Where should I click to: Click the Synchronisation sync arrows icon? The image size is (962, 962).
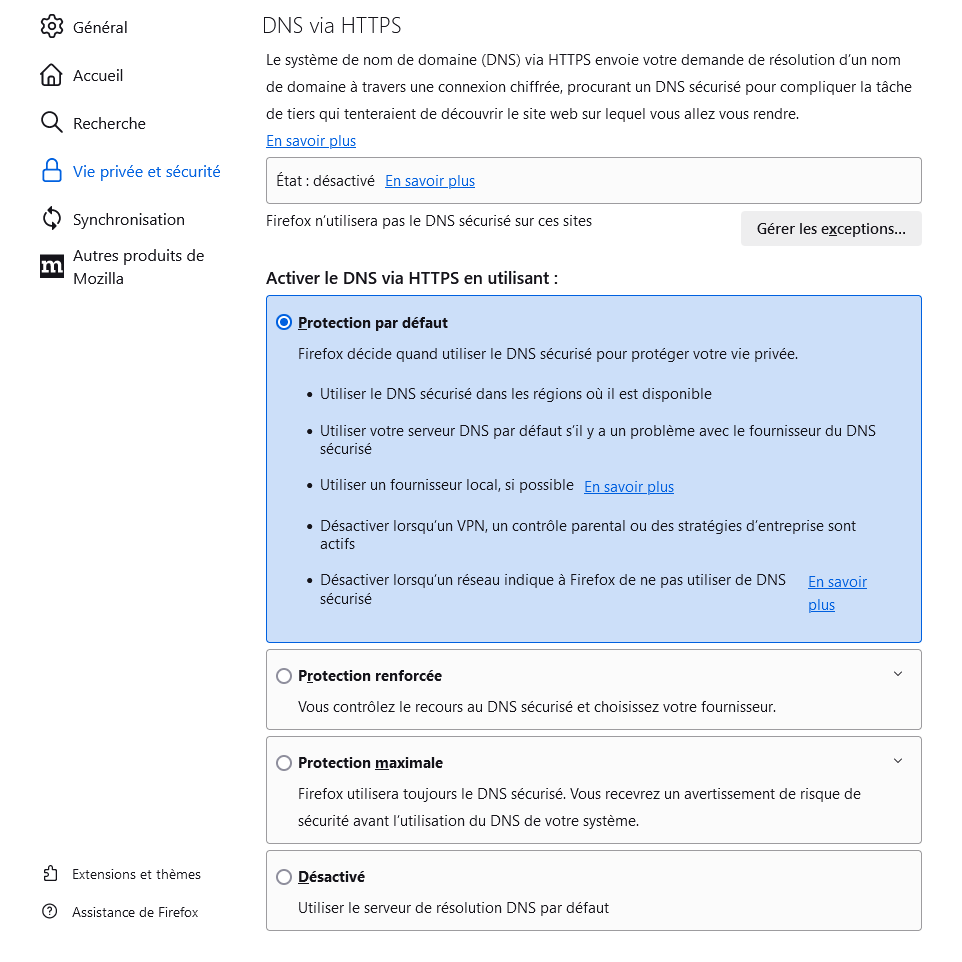[x=52, y=219]
